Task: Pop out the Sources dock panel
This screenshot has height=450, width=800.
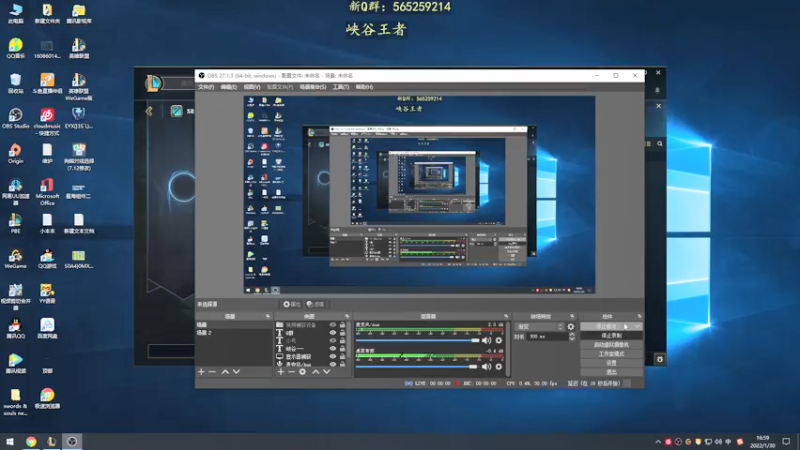Action: coord(347,316)
